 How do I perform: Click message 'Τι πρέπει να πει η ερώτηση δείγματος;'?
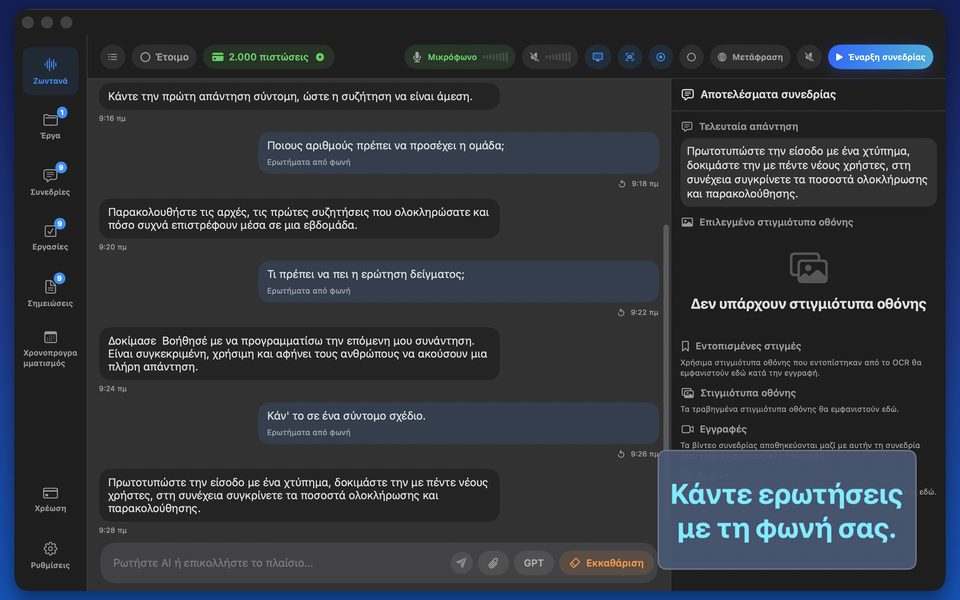pyautogui.click(x=459, y=281)
